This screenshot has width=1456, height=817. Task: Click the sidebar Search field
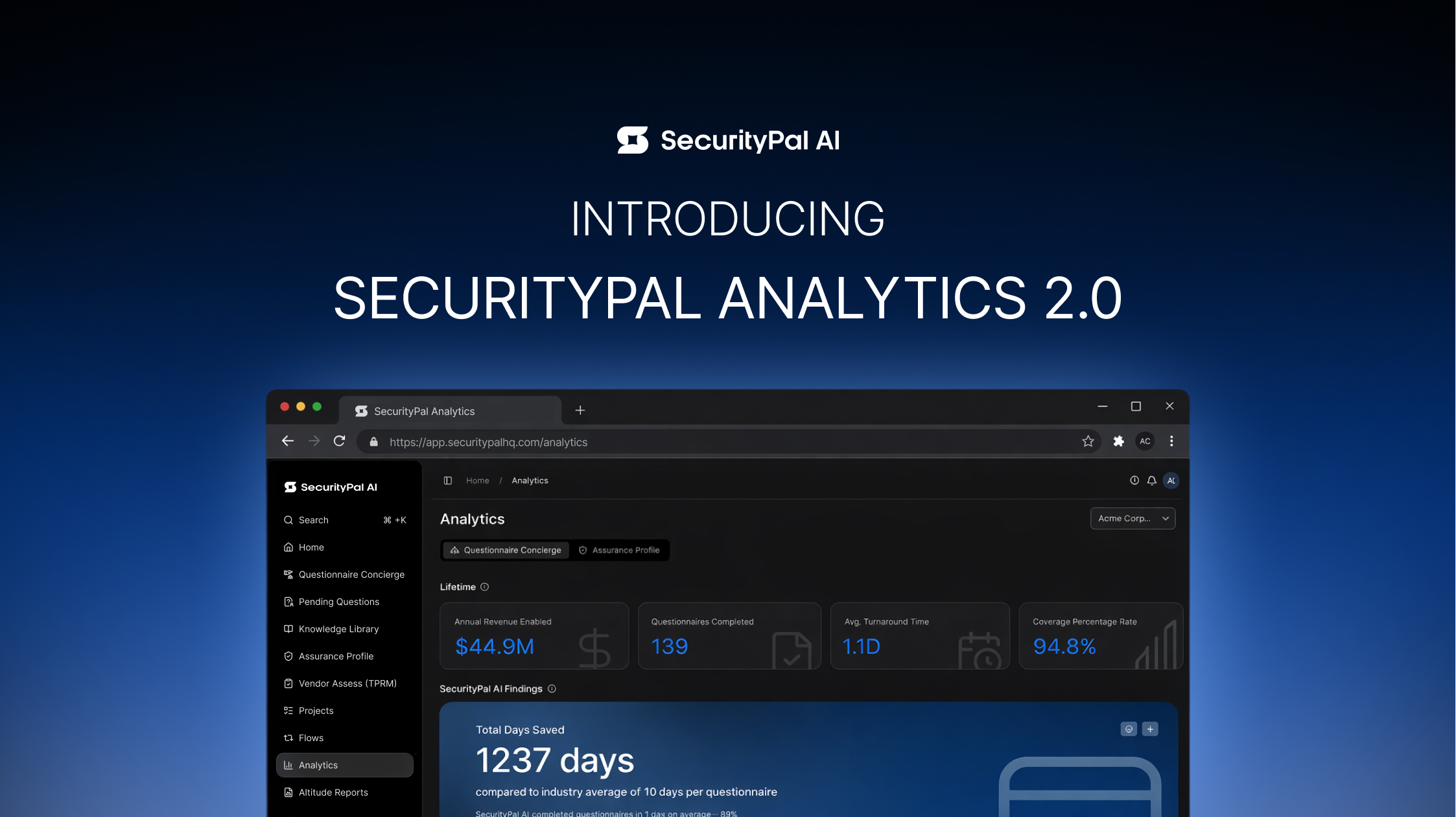tap(344, 520)
